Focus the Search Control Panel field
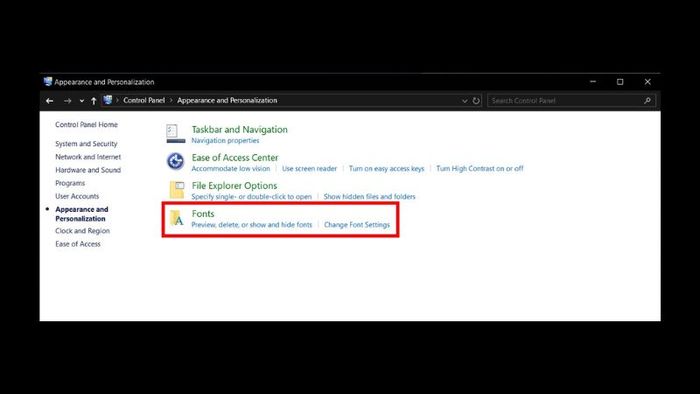This screenshot has height=394, width=700. pyautogui.click(x=571, y=100)
